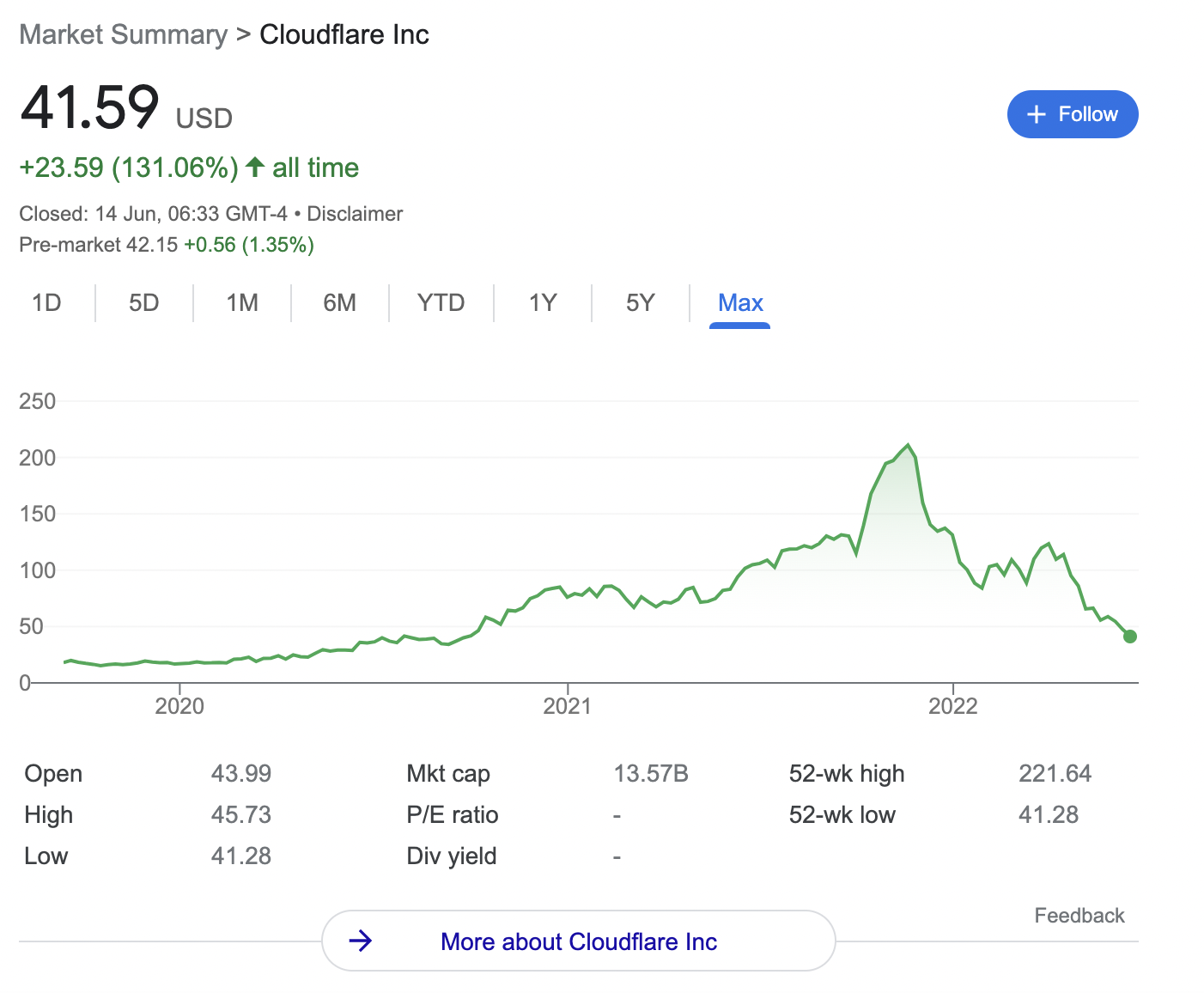
Task: Select the 5D time range tab
Action: 144,302
